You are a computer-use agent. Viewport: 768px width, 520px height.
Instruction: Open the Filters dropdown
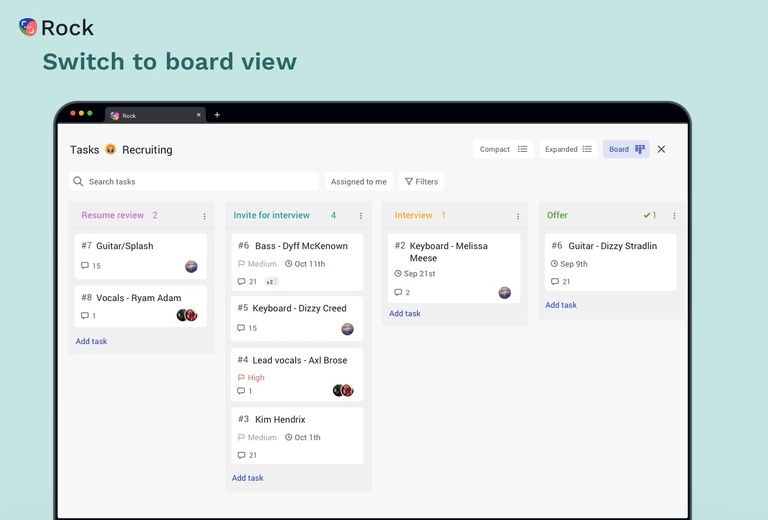(x=421, y=182)
